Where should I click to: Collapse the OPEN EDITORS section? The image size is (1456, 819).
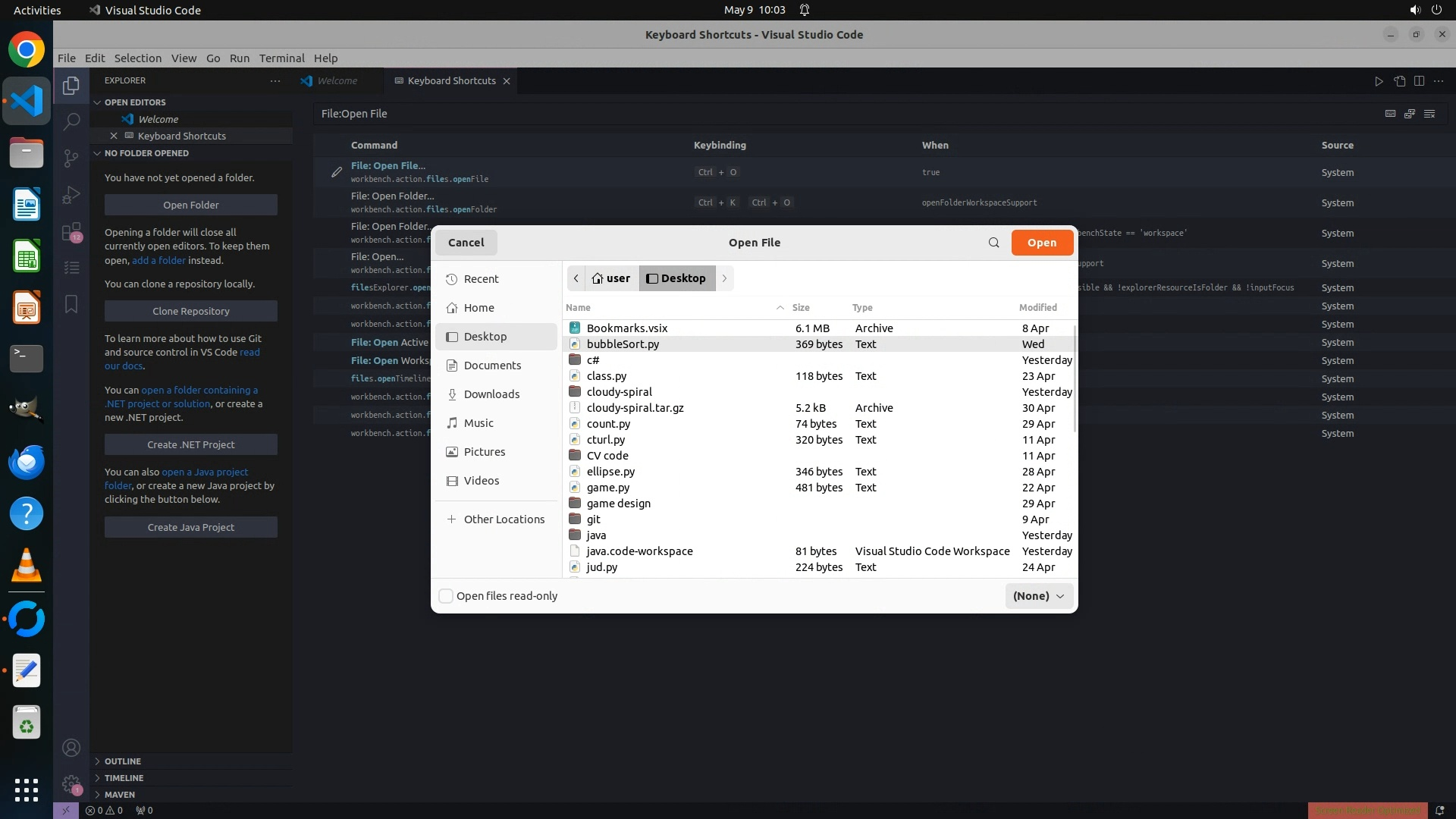(134, 102)
